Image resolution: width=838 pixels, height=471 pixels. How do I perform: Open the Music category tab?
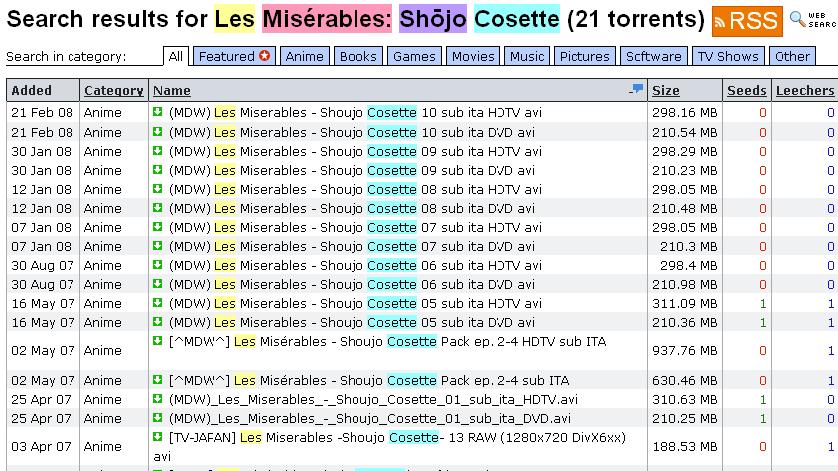[x=526, y=56]
